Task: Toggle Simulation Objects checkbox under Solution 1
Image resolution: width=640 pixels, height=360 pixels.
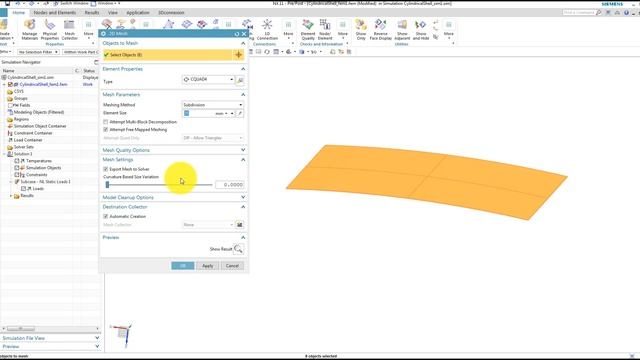Action: pyautogui.click(x=17, y=168)
